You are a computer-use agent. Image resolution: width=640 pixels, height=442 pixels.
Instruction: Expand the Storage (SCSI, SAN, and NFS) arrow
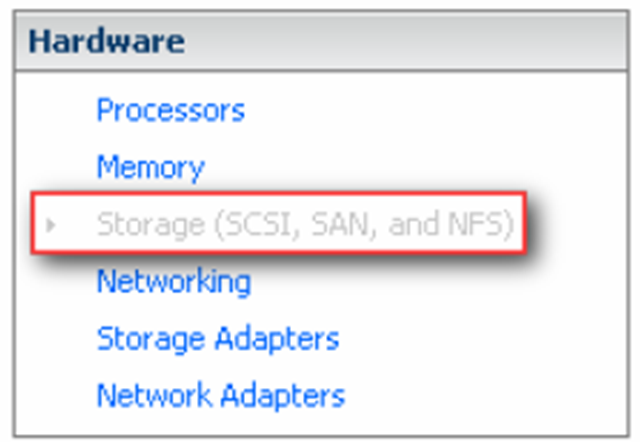click(50, 225)
